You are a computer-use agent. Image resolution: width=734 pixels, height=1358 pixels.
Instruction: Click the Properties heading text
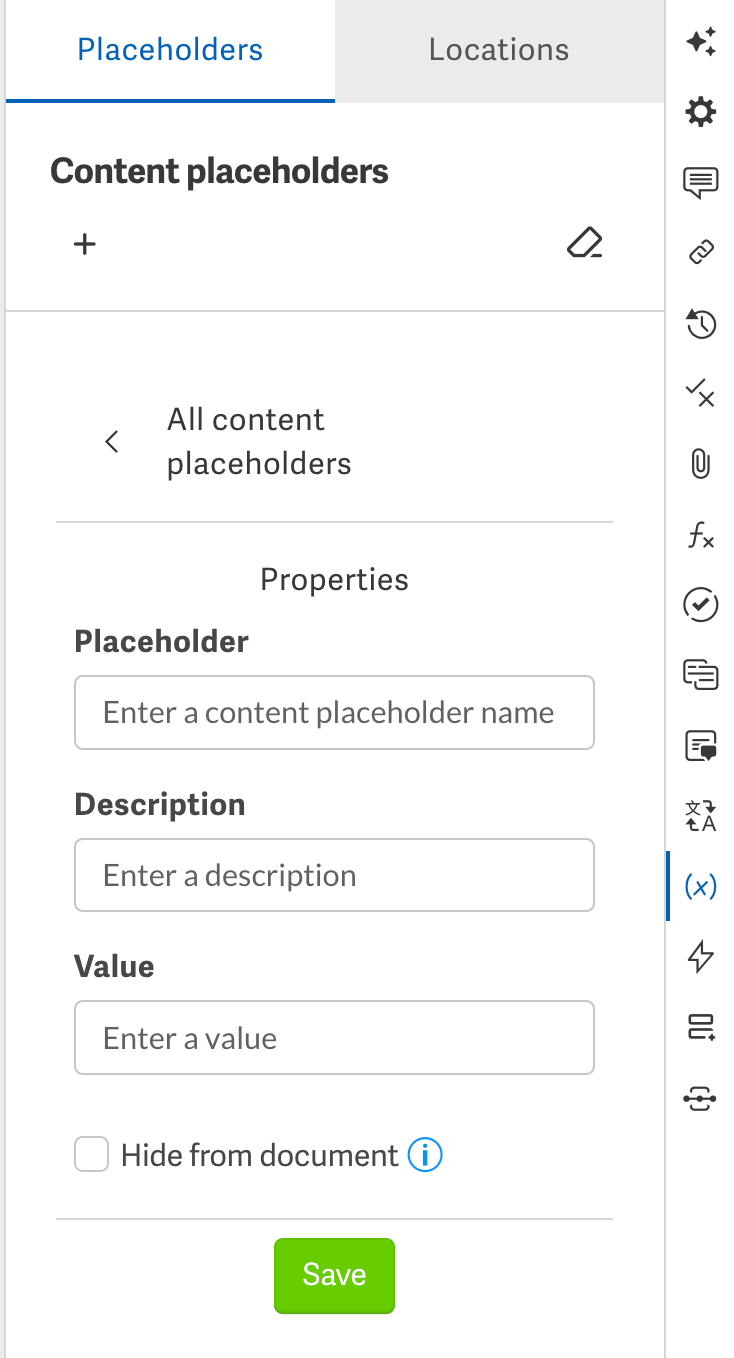click(x=334, y=580)
